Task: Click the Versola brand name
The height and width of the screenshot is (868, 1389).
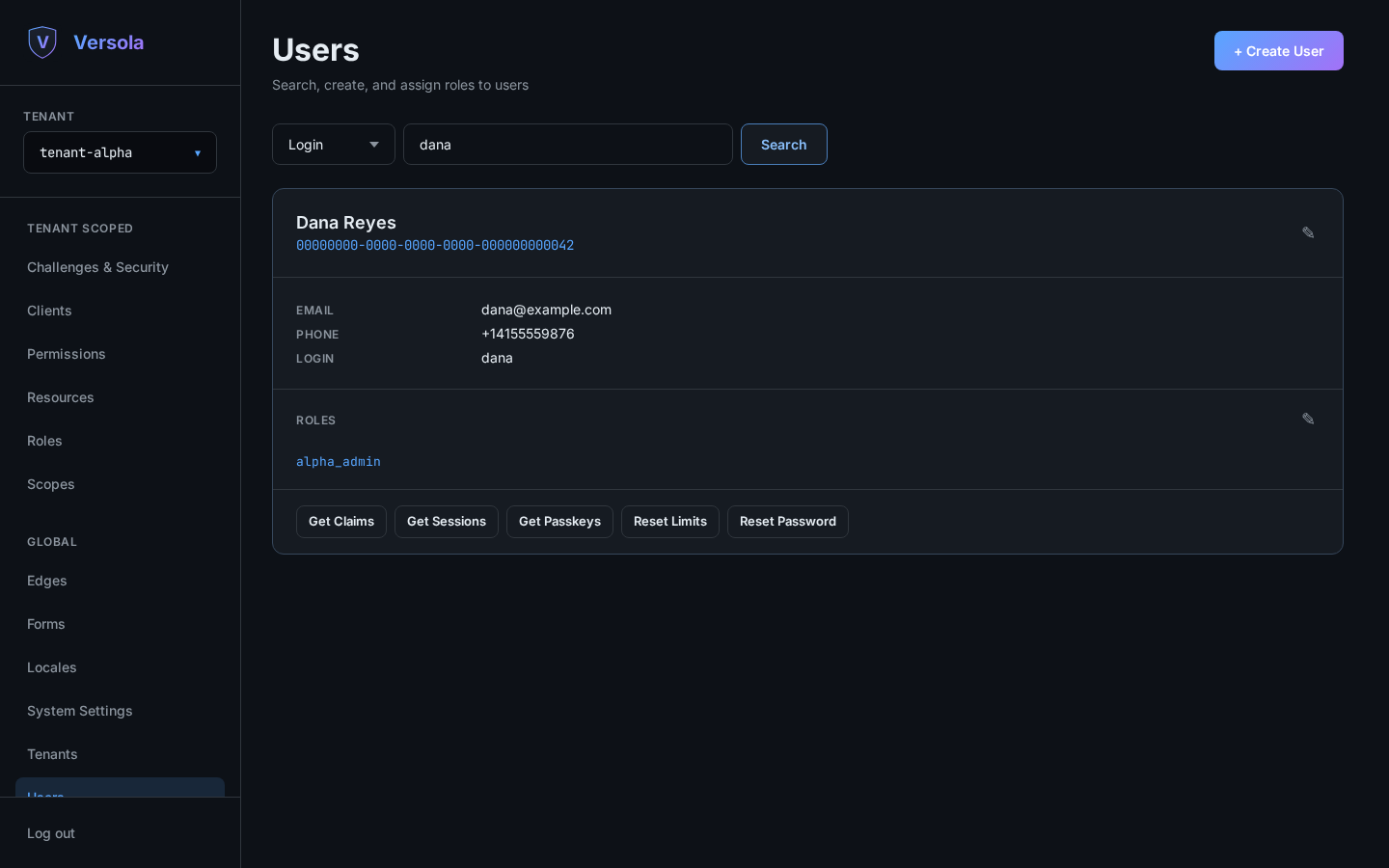Action: pyautogui.click(x=109, y=42)
